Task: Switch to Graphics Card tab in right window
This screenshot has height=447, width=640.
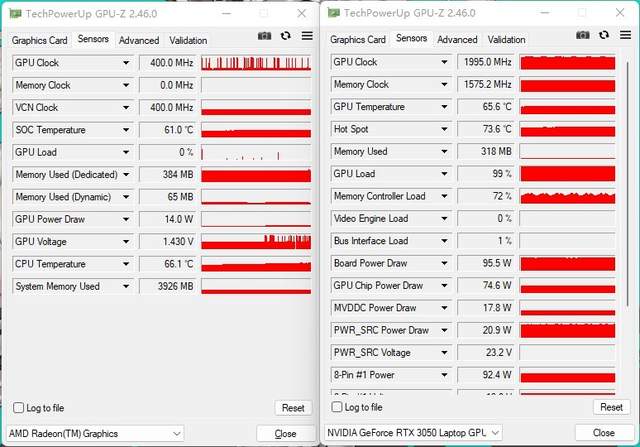Action: (358, 40)
